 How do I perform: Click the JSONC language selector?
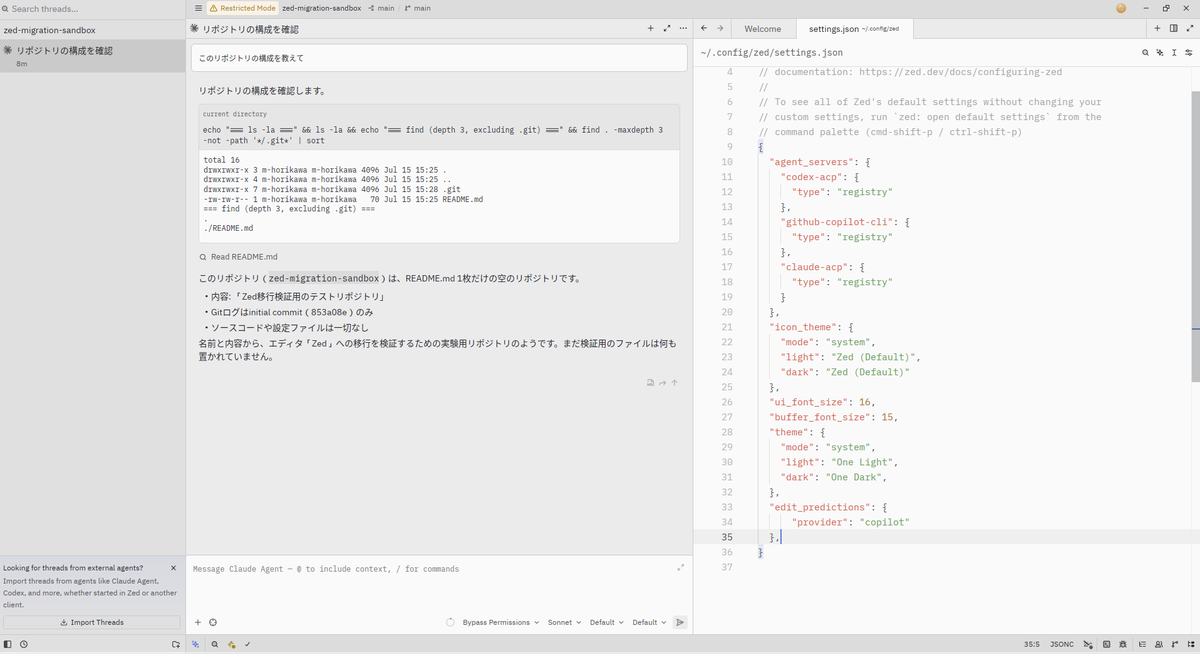click(x=1062, y=645)
